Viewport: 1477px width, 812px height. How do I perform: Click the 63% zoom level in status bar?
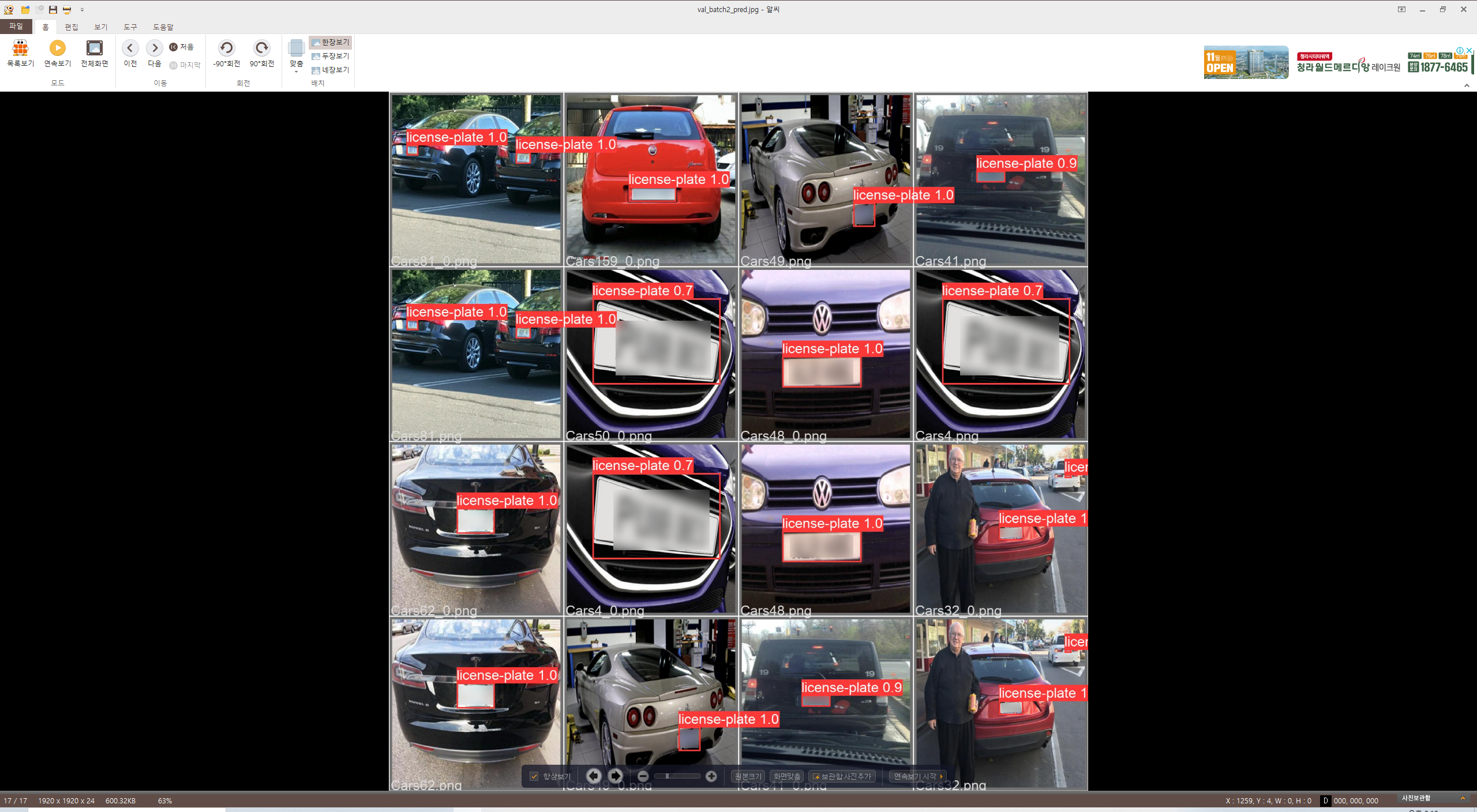(x=165, y=801)
